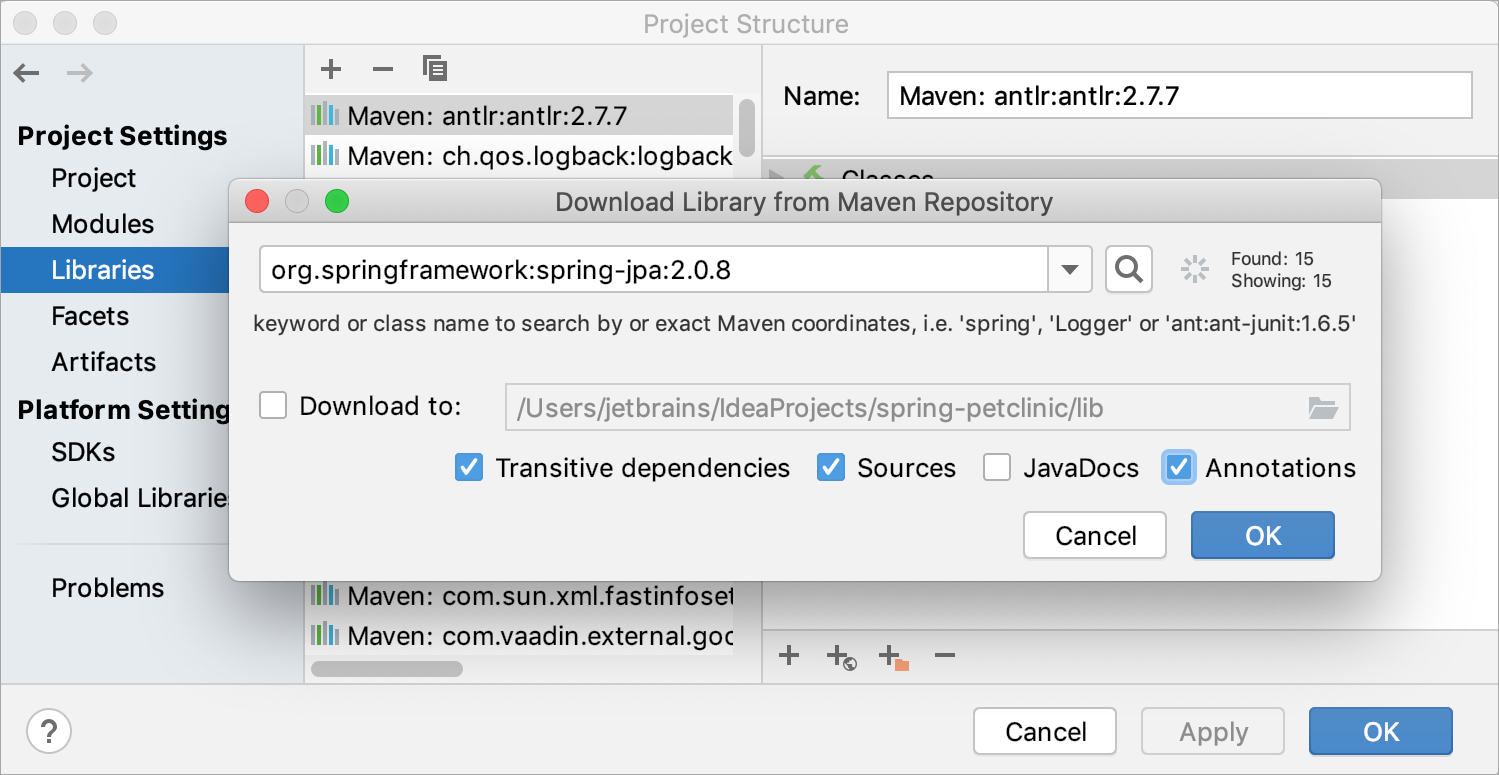Add excluded root with plus folder icon

pyautogui.click(x=893, y=657)
